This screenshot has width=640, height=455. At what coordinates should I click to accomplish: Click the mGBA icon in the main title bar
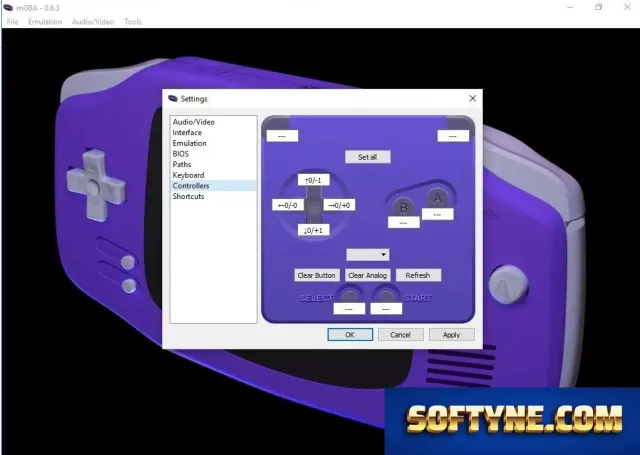coord(8,7)
